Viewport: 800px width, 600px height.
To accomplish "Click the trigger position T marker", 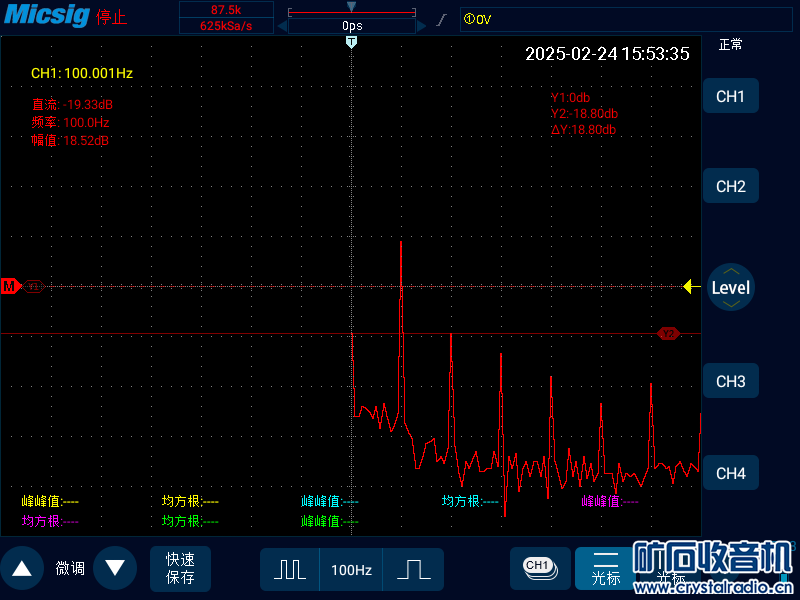I will pyautogui.click(x=351, y=42).
